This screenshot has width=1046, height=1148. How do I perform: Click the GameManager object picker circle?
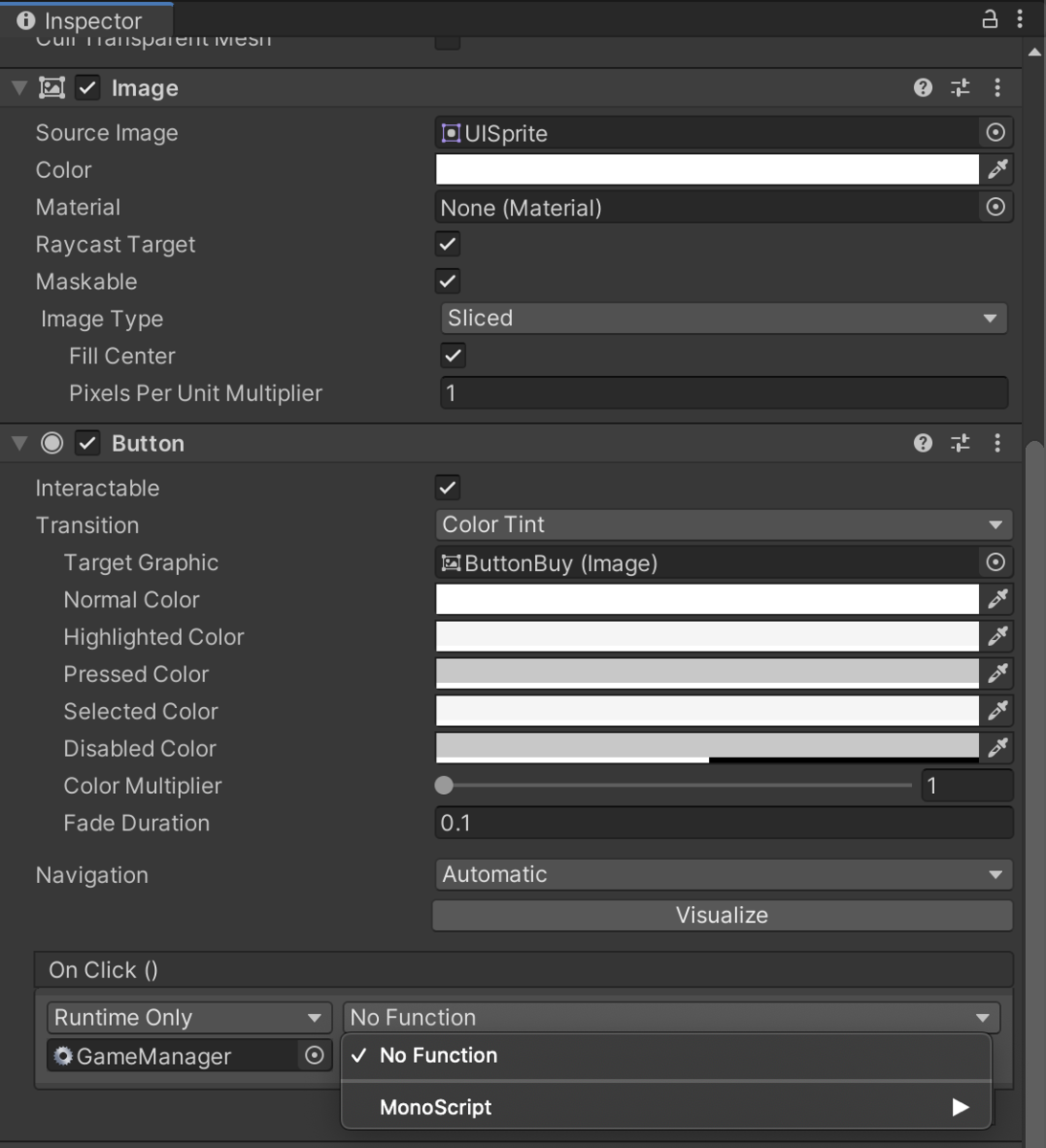[313, 1055]
